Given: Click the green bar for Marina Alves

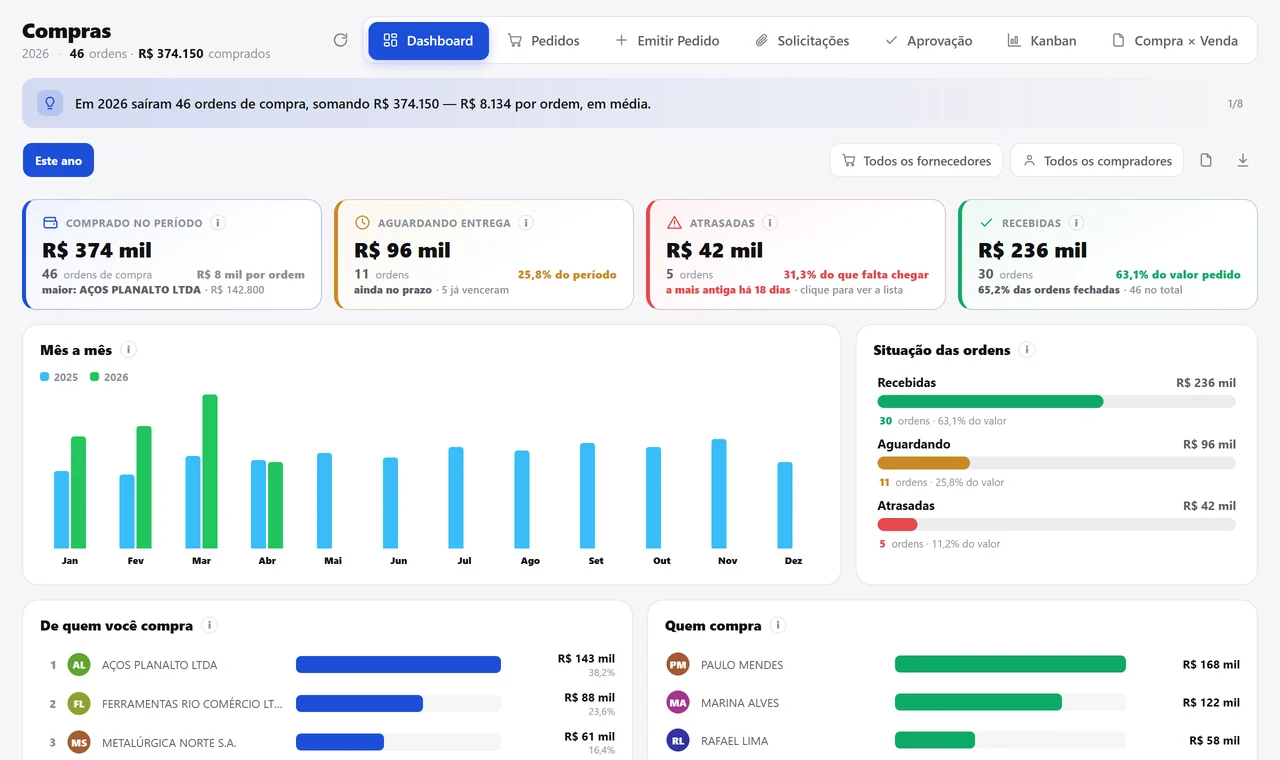Looking at the screenshot, I should pos(978,702).
